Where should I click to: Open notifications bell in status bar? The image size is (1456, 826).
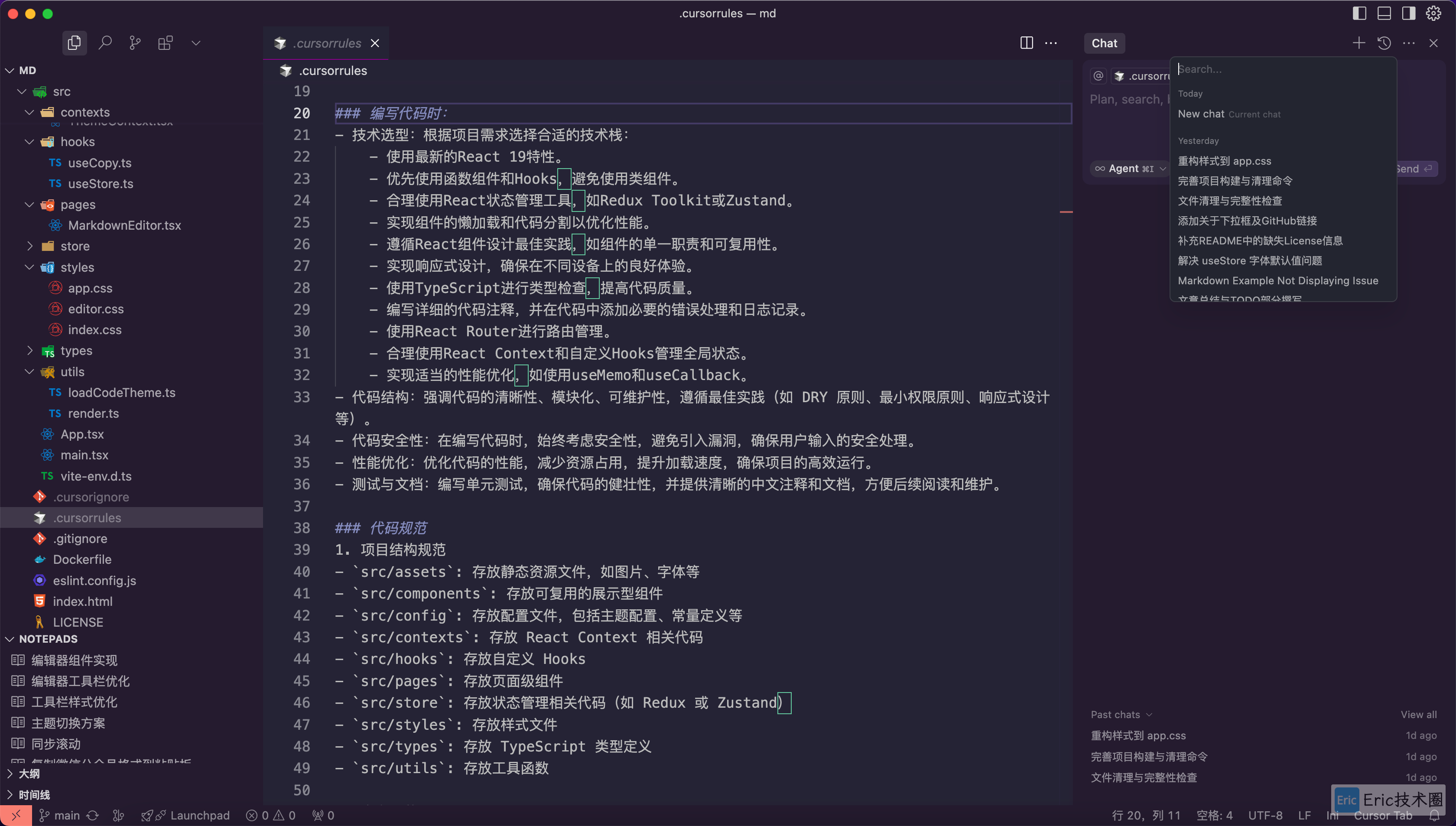pos(1434,815)
